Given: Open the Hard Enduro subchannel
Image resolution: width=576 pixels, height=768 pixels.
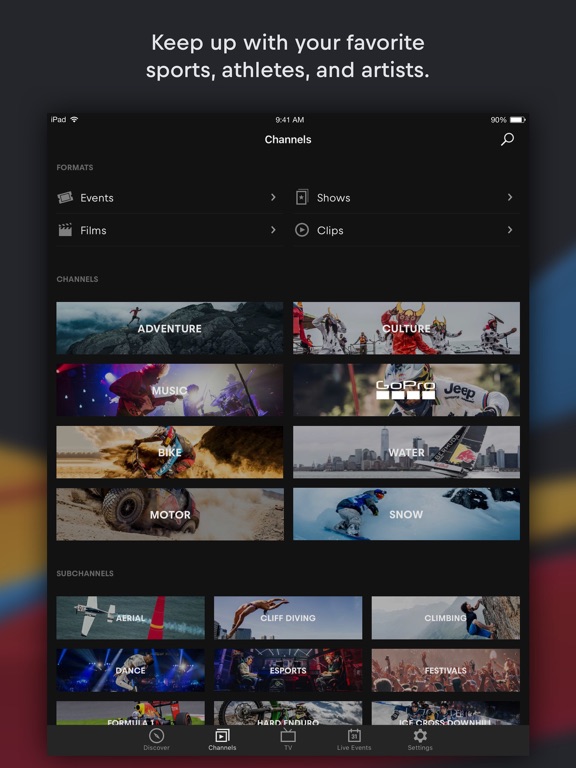Looking at the screenshot, I should point(288,713).
